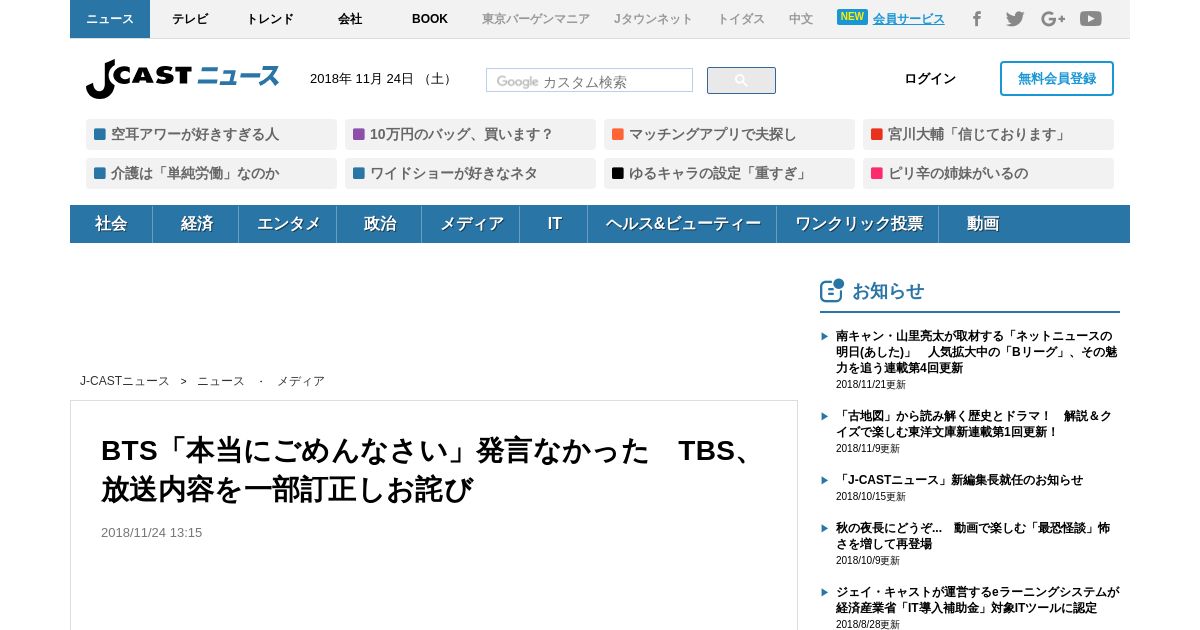Screen dimensions: 1200x630
Task: Select the 会社 top tab
Action: click(350, 19)
